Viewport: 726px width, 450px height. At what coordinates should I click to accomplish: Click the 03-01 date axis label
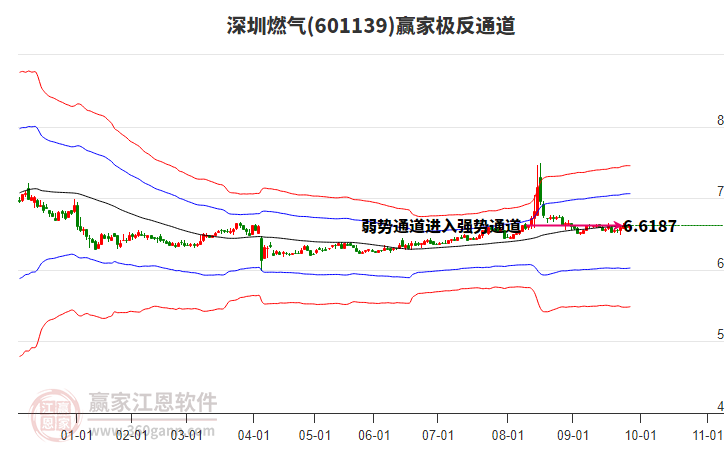click(187, 435)
